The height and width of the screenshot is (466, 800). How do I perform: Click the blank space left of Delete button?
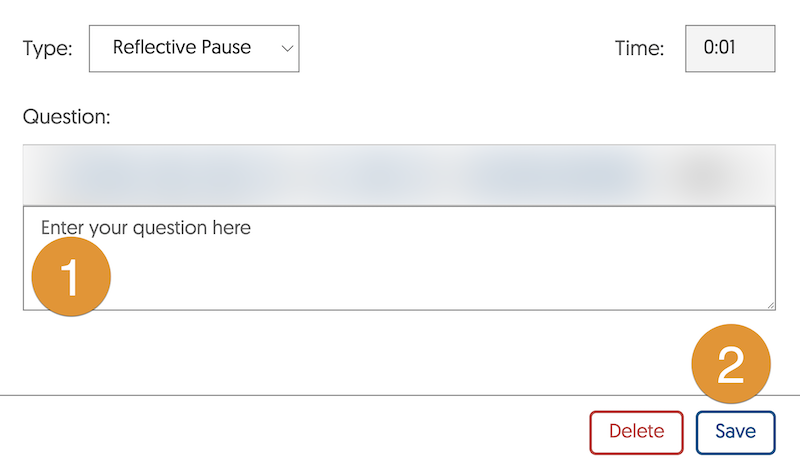300,432
